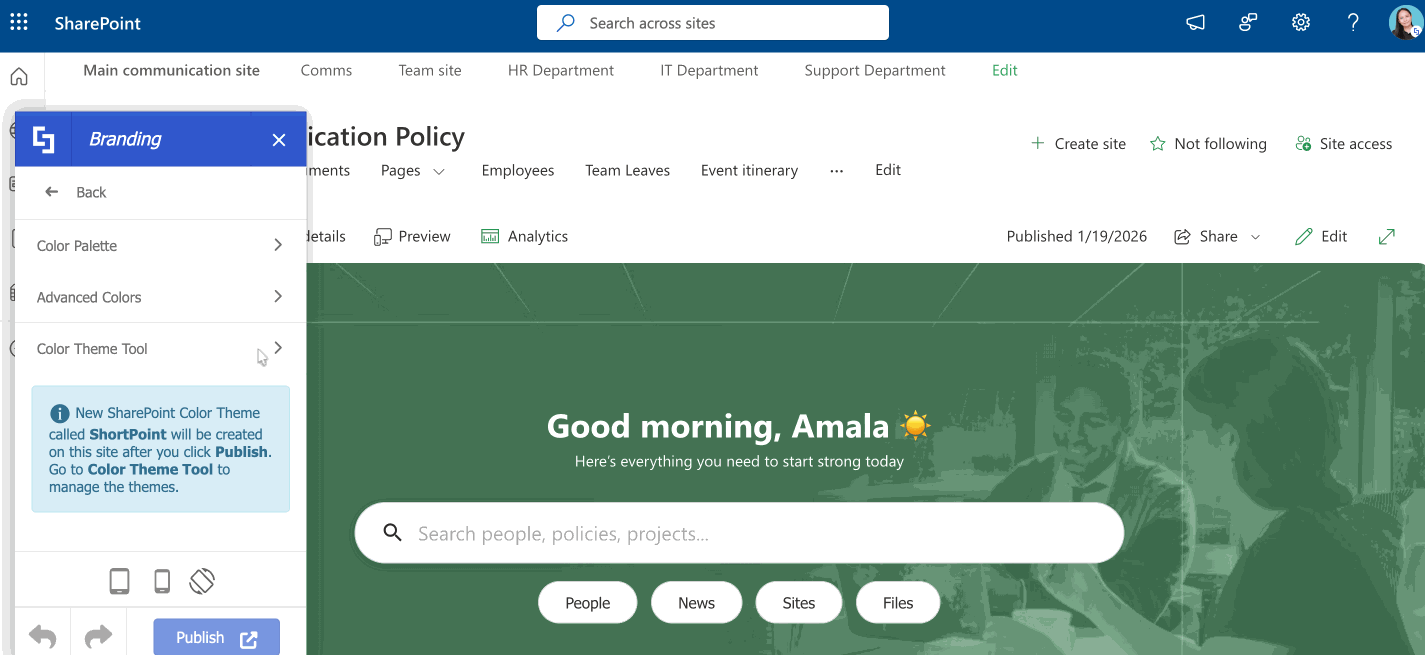The image size is (1425, 655).
Task: Open the Team site navigation link
Action: click(x=430, y=70)
